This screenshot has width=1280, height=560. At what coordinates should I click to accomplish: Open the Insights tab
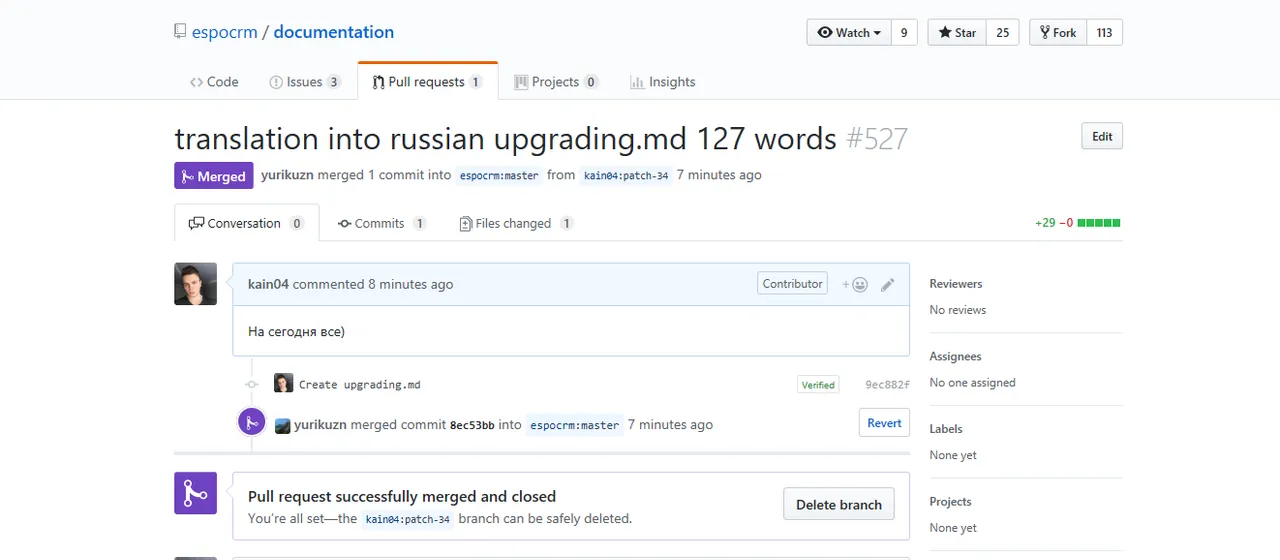tap(662, 82)
